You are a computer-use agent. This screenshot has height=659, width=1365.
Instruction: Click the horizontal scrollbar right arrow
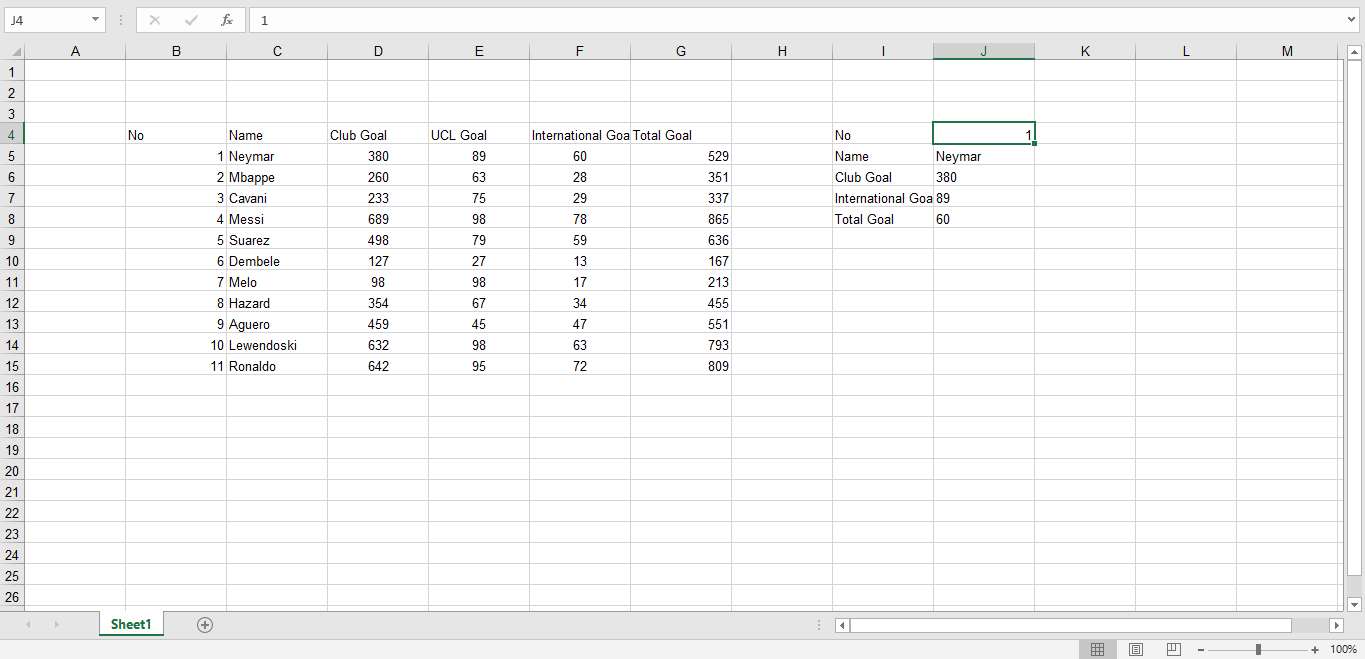[1337, 624]
